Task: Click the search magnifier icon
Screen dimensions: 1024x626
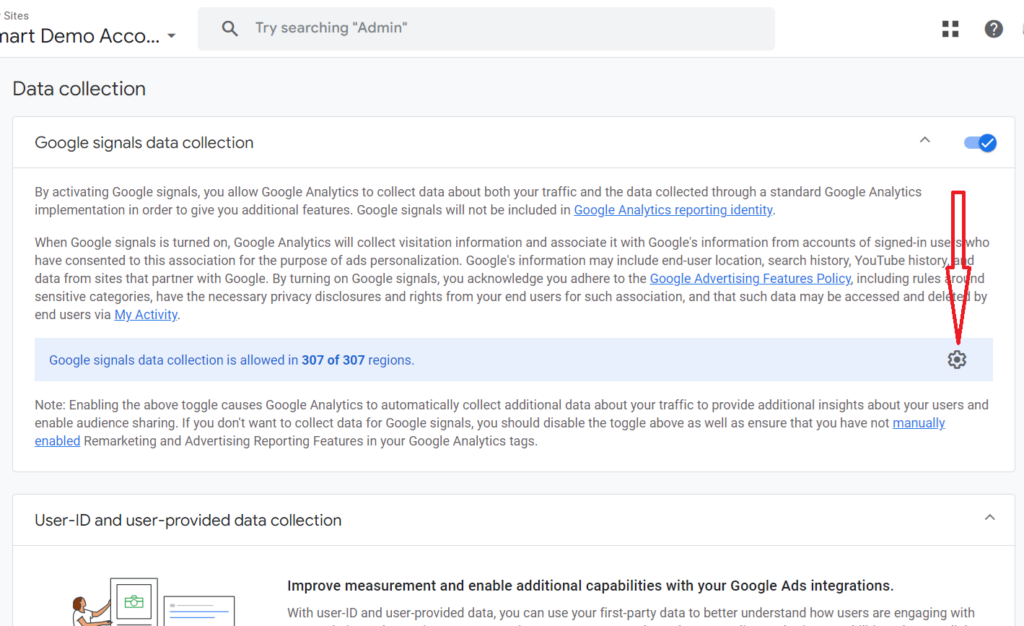Action: pyautogui.click(x=229, y=28)
